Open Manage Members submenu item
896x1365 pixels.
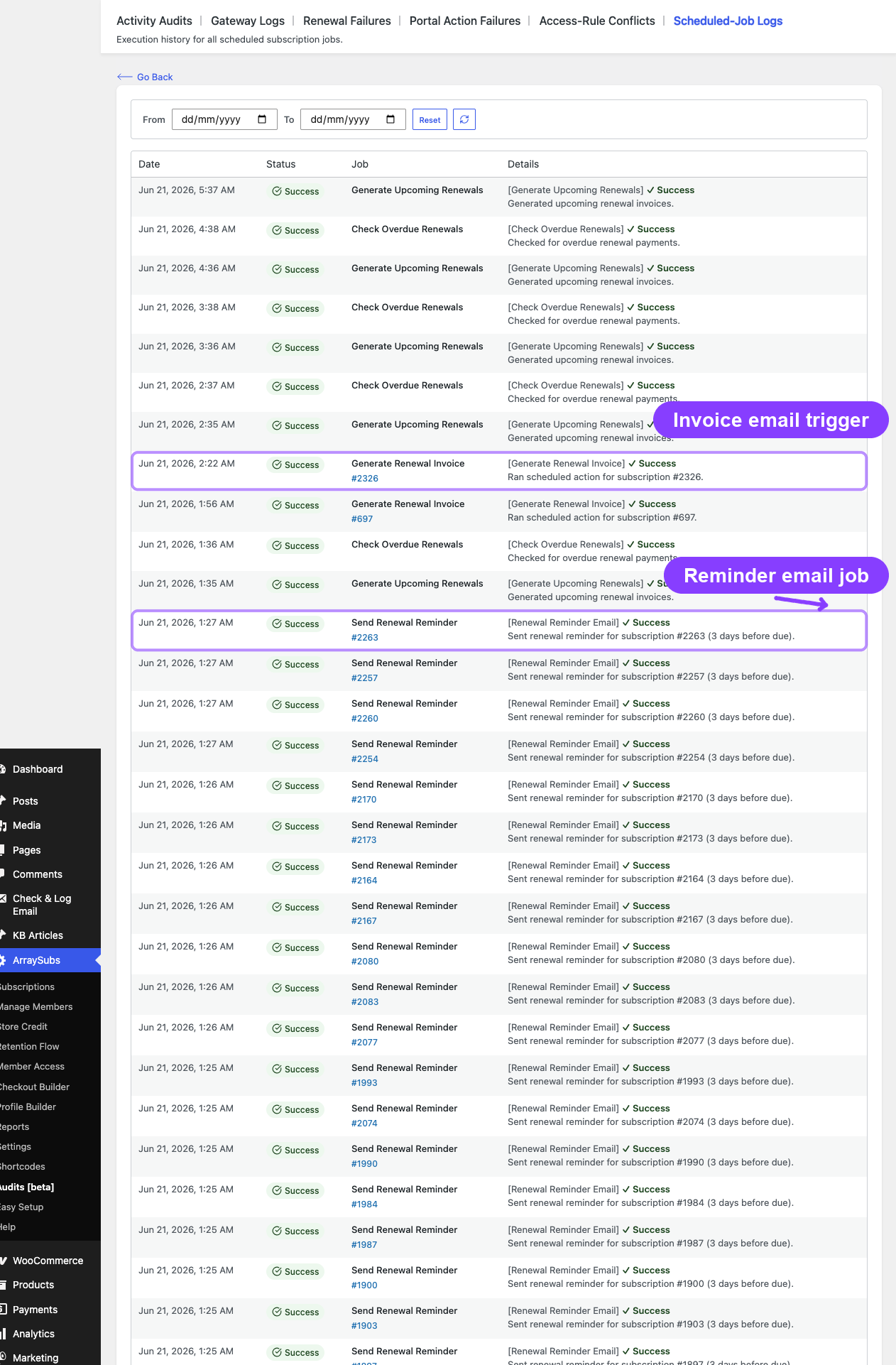point(36,1006)
